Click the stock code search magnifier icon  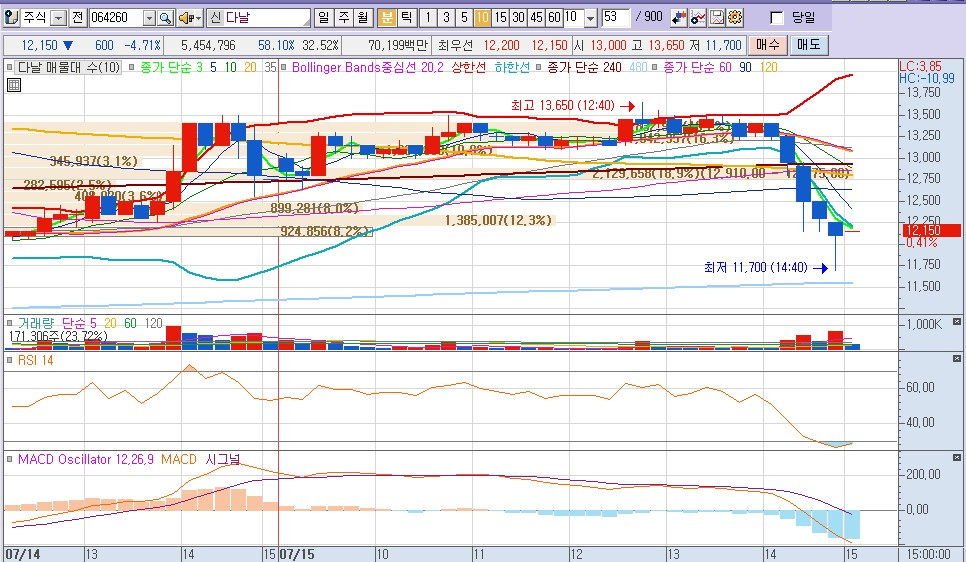tap(165, 18)
